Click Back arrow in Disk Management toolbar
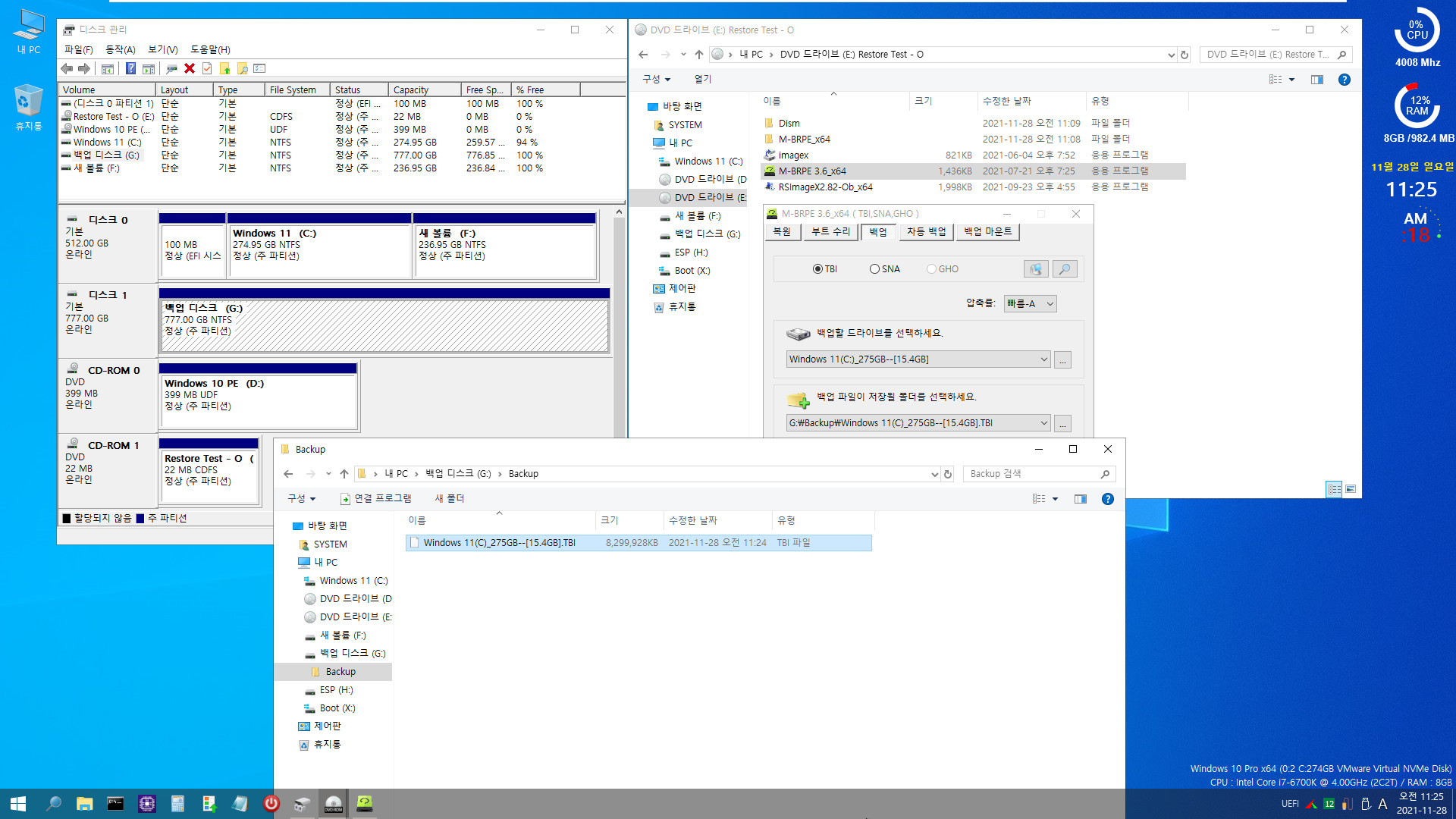This screenshot has width=1456, height=819. [67, 69]
